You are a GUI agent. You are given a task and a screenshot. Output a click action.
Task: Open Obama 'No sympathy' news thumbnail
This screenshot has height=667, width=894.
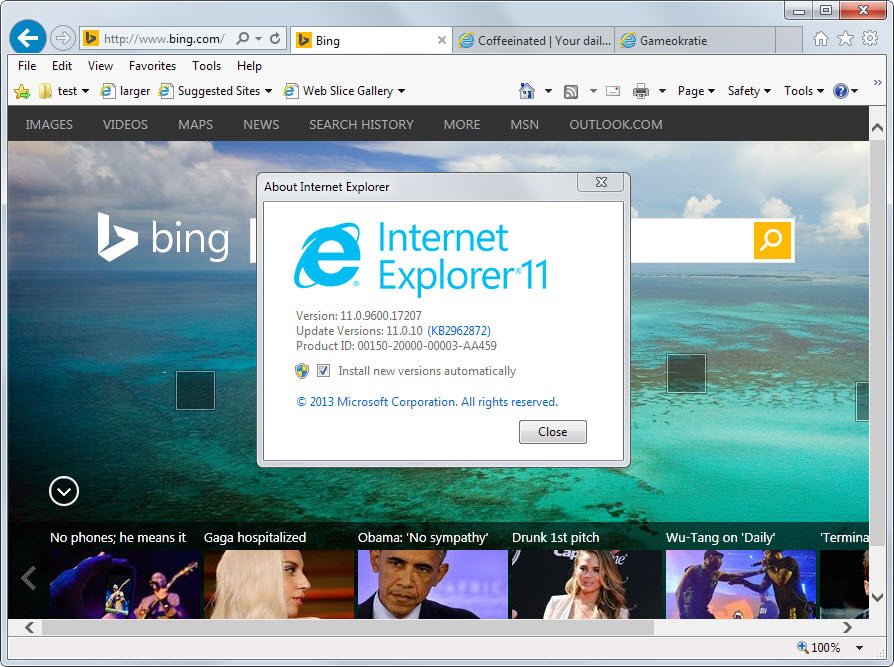[432, 584]
